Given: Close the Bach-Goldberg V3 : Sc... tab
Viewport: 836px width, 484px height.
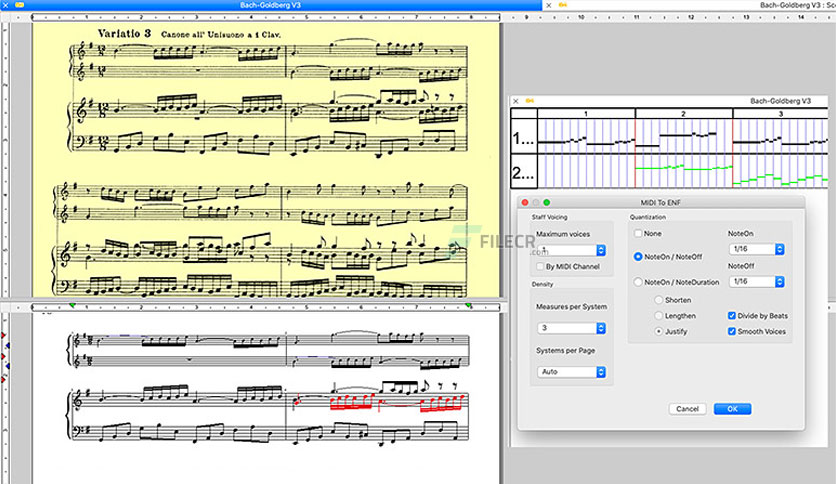Looking at the screenshot, I should [549, 5].
